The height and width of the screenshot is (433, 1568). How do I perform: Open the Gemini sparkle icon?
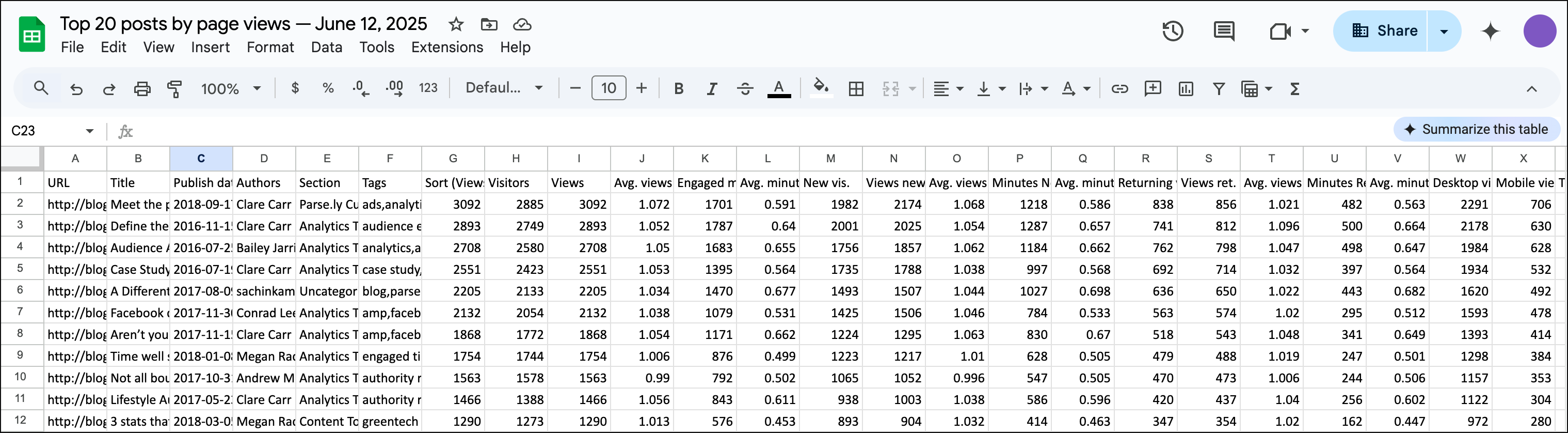click(x=1490, y=31)
